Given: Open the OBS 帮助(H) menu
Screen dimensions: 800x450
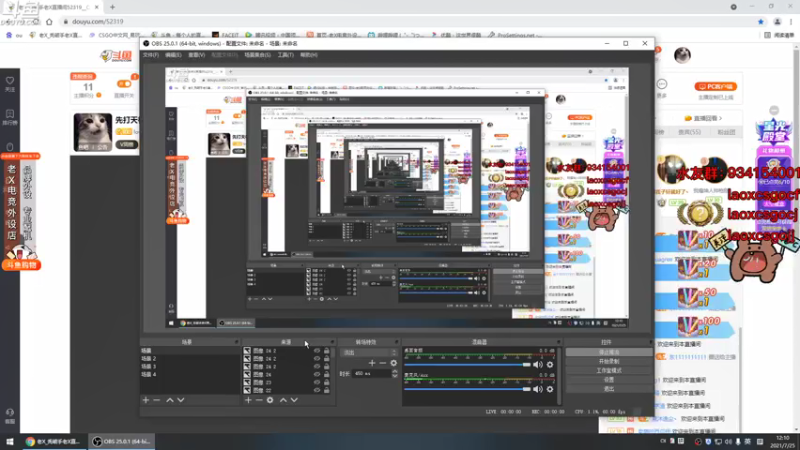Looking at the screenshot, I should point(309,55).
